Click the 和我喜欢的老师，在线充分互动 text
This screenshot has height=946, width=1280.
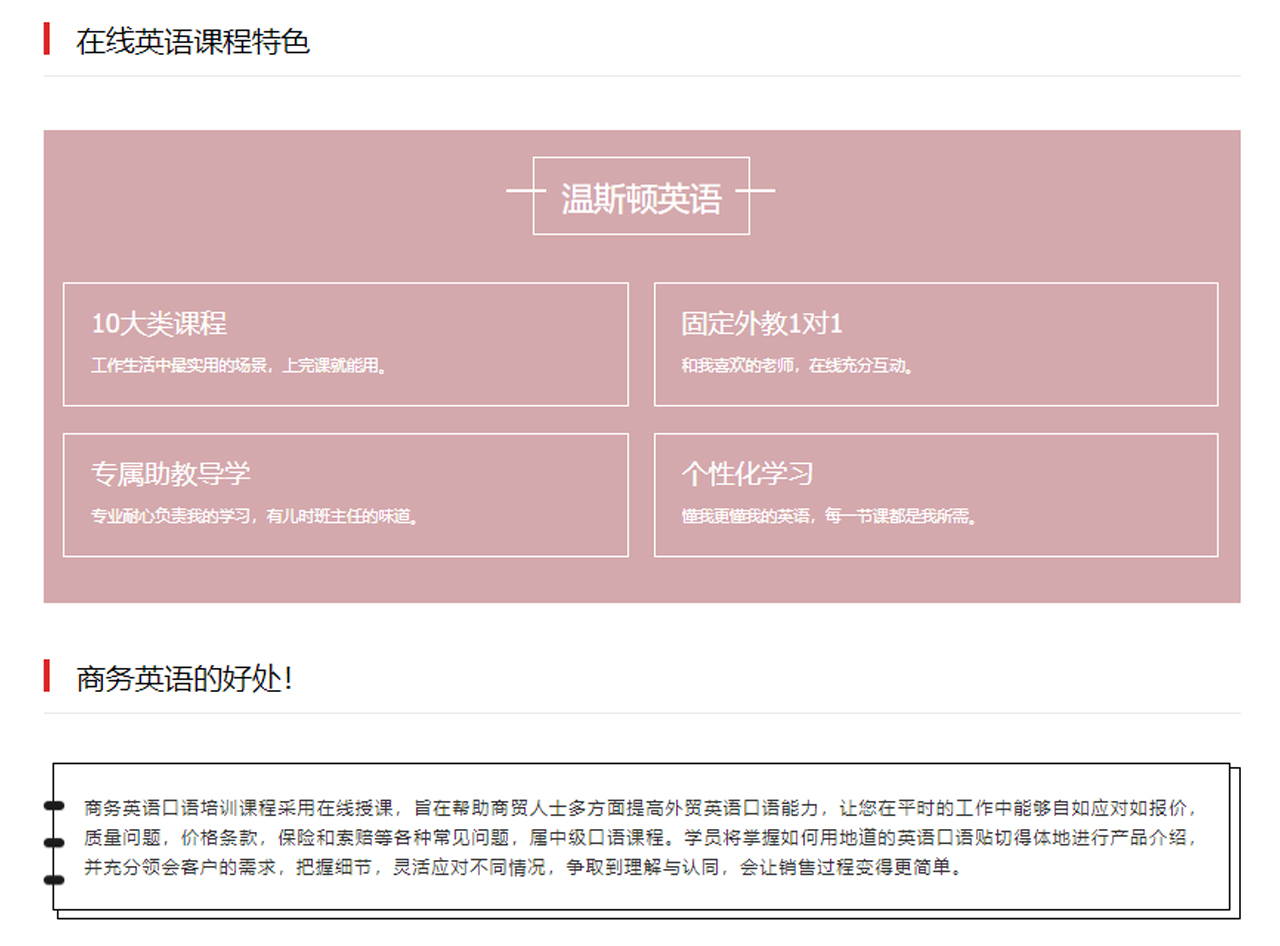[x=799, y=366]
